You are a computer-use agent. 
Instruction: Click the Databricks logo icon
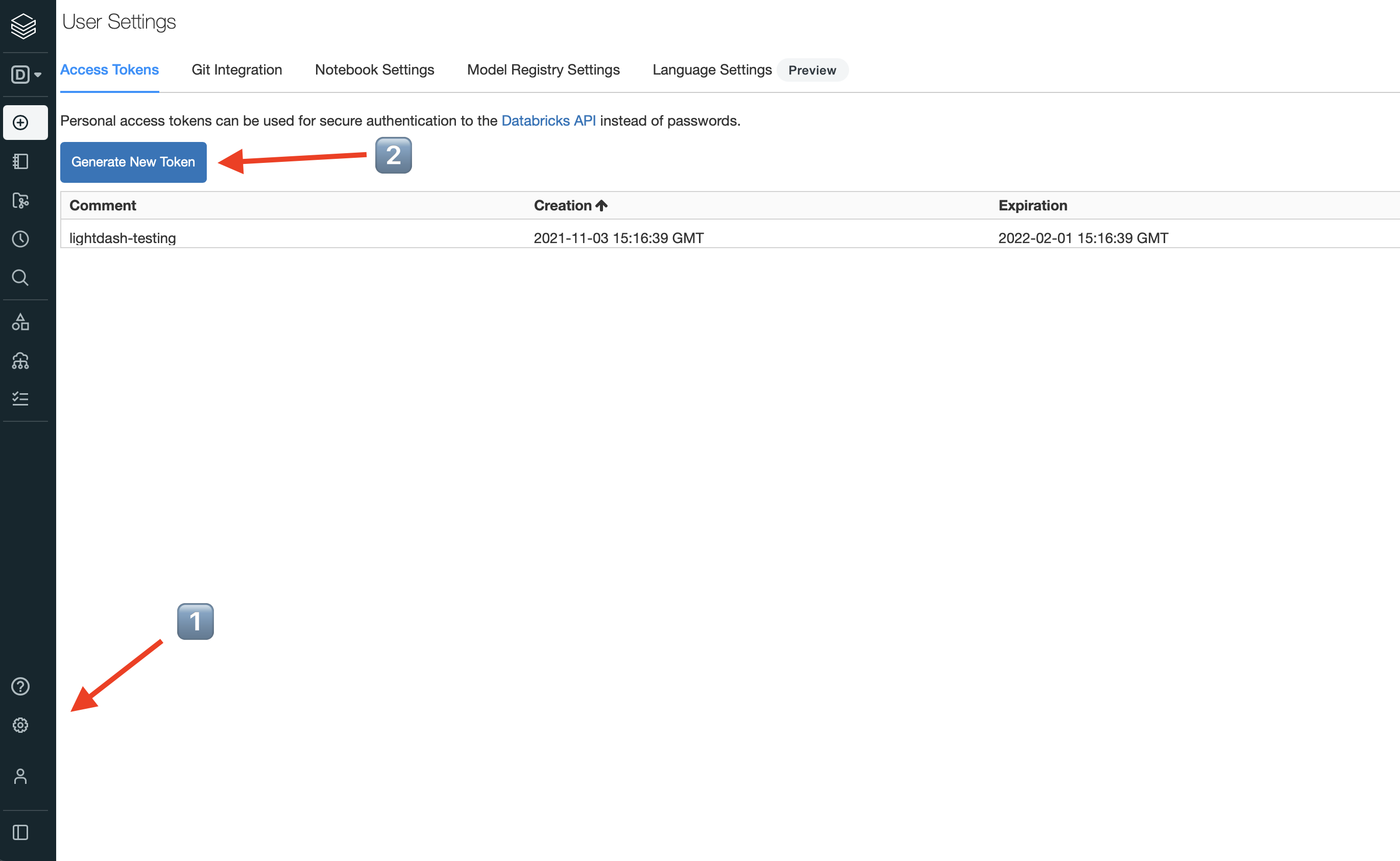[x=23, y=26]
